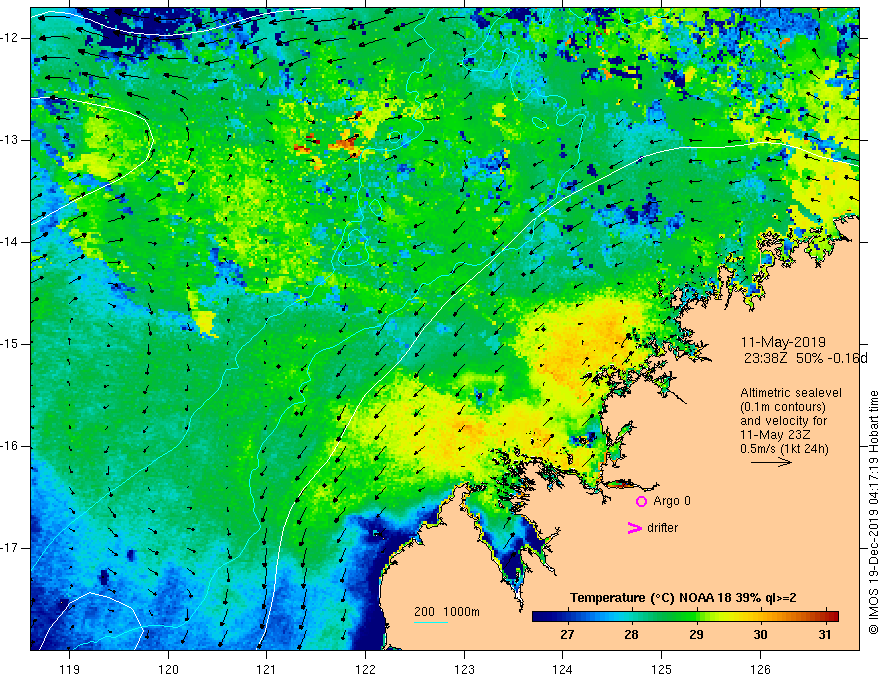880x680 pixels.
Task: Click the 125 longitude axis label
Action: tap(661, 669)
